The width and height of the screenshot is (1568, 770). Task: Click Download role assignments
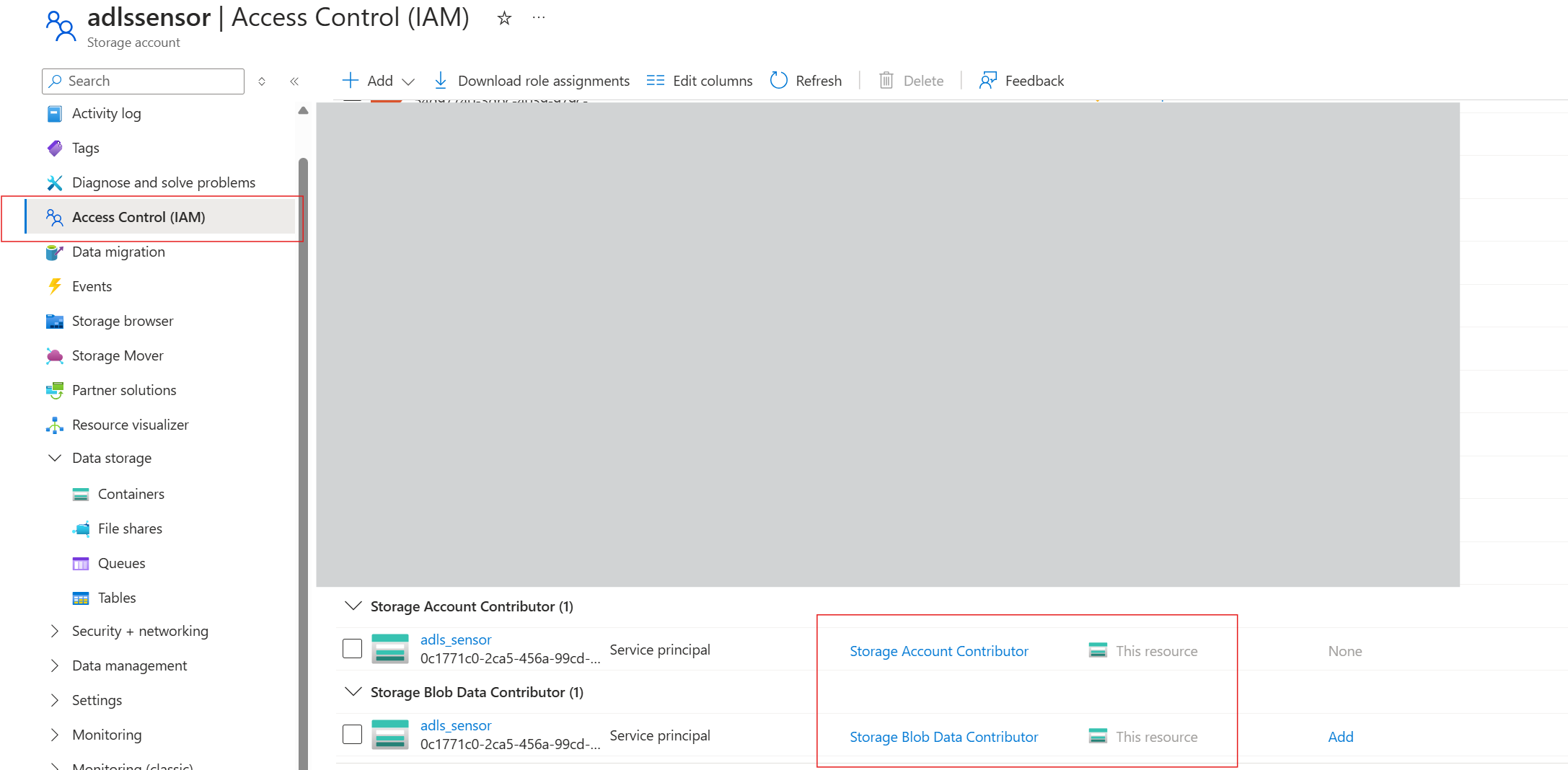coord(532,80)
